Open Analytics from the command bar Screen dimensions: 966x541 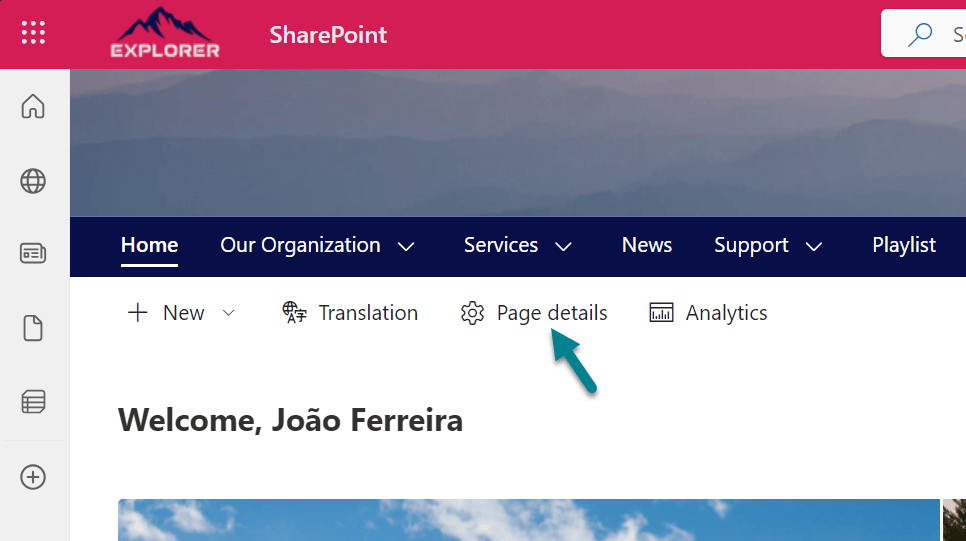(708, 313)
